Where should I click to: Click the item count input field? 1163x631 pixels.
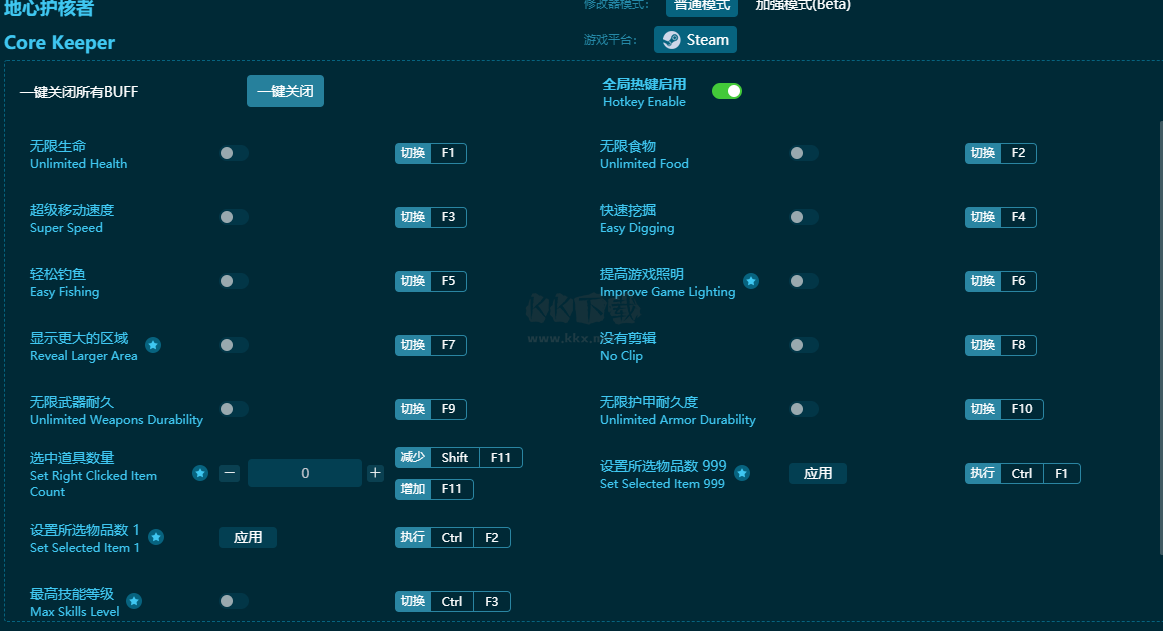coord(305,473)
